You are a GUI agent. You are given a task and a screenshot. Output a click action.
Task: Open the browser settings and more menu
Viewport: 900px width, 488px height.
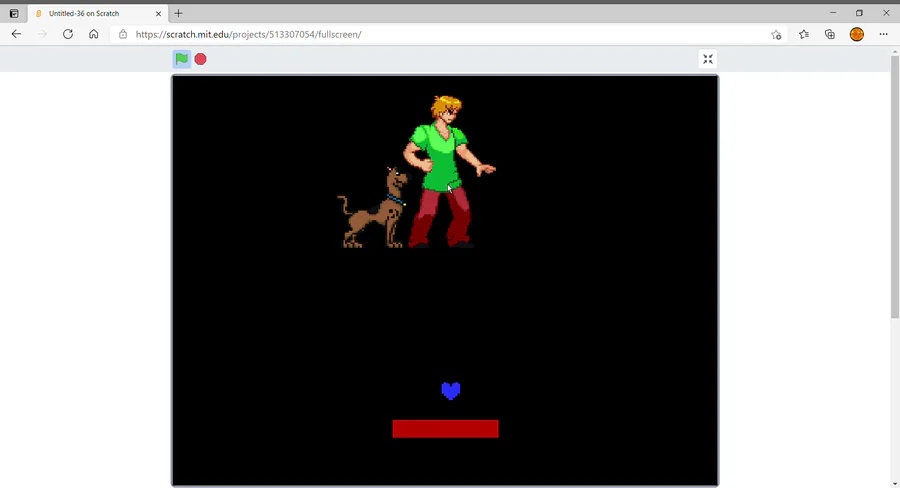click(x=883, y=34)
